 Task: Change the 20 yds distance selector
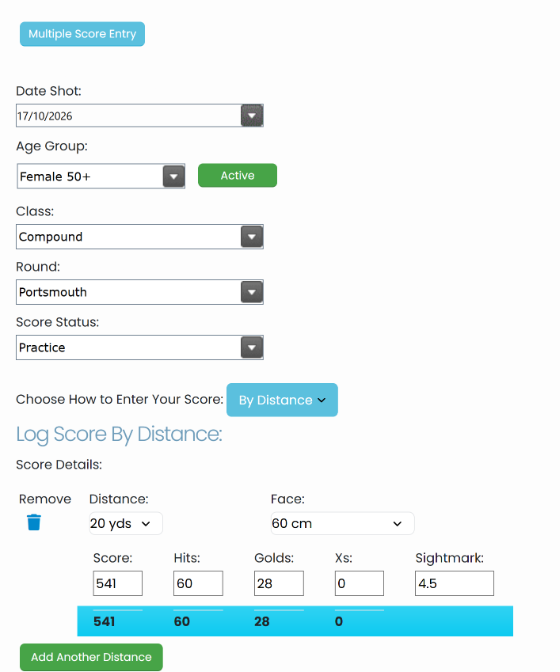pos(126,523)
